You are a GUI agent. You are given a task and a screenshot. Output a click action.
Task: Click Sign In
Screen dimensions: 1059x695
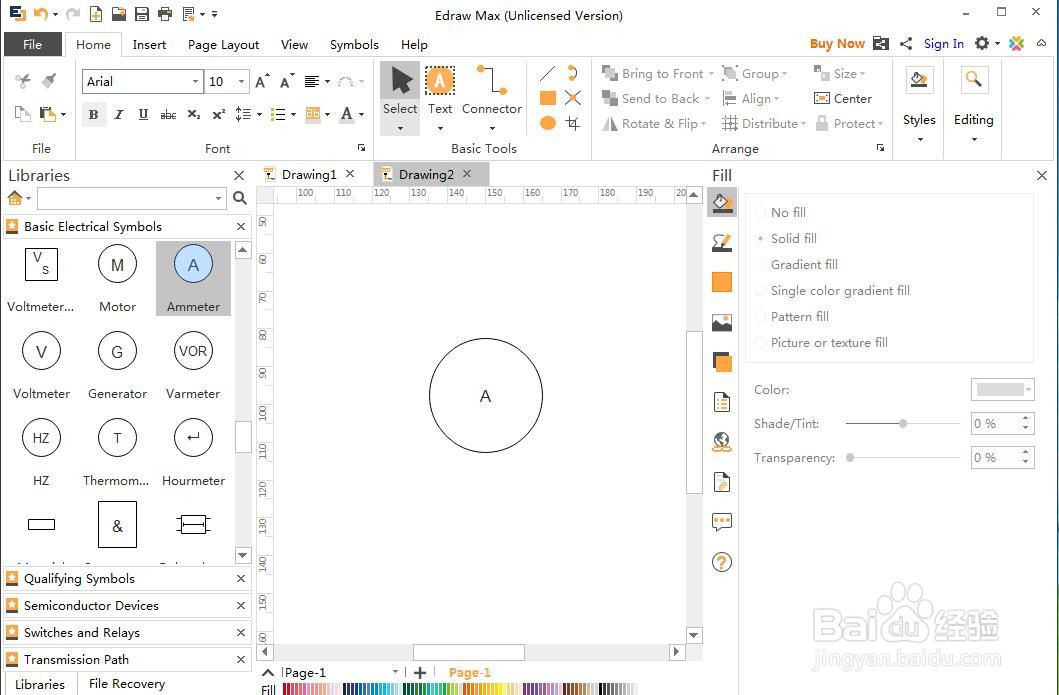(x=944, y=44)
